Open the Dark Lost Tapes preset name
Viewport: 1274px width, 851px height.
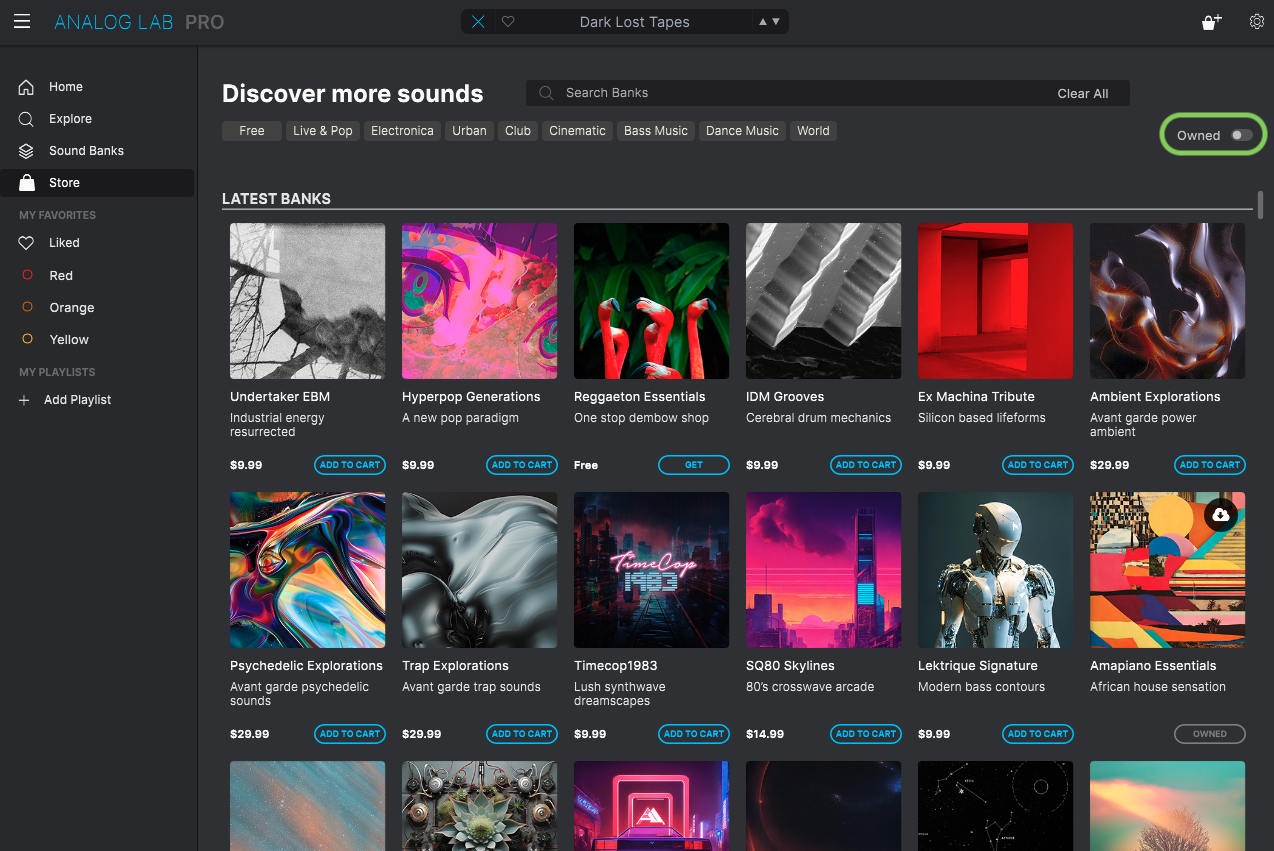tap(634, 22)
